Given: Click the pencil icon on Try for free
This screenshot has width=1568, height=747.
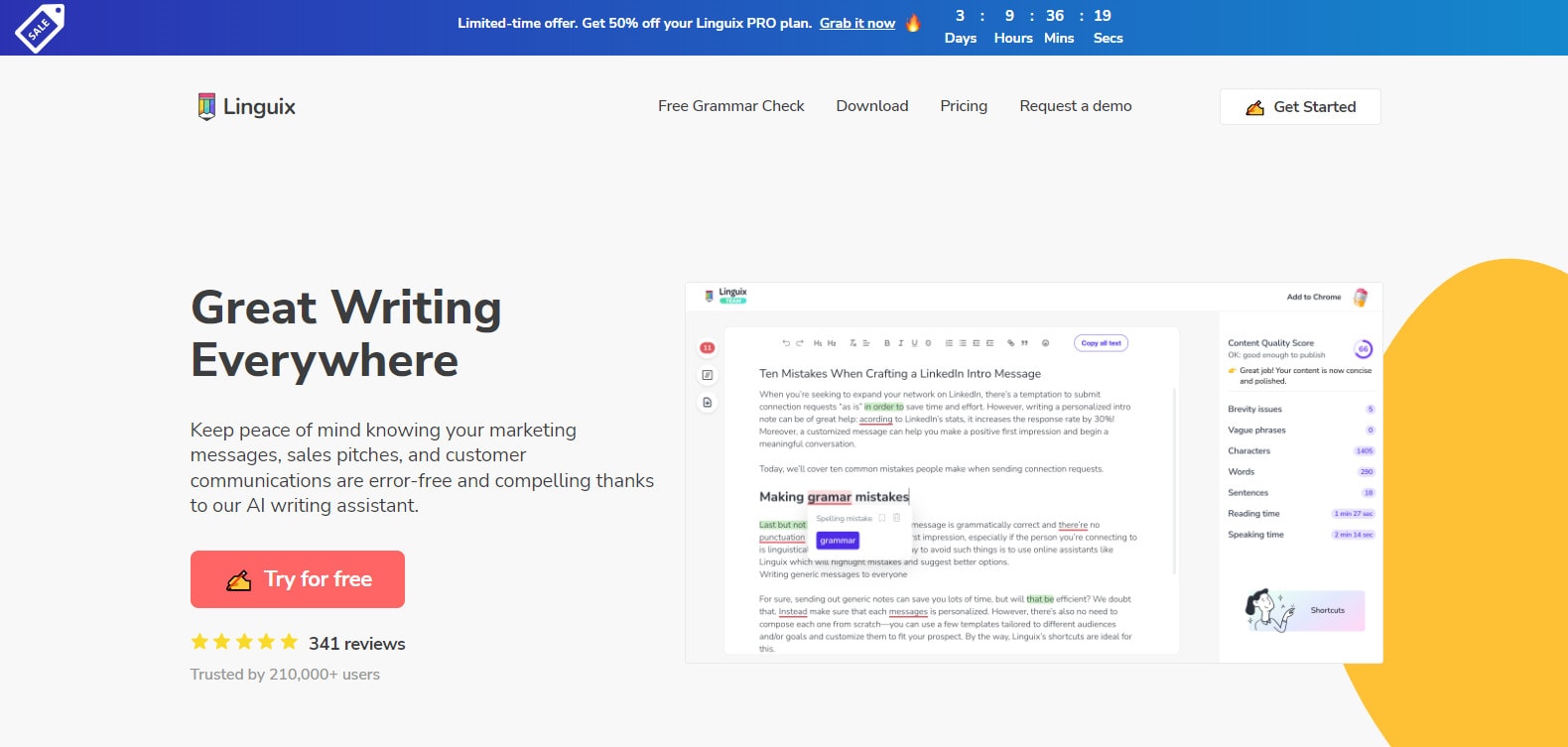Looking at the screenshot, I should click(238, 580).
